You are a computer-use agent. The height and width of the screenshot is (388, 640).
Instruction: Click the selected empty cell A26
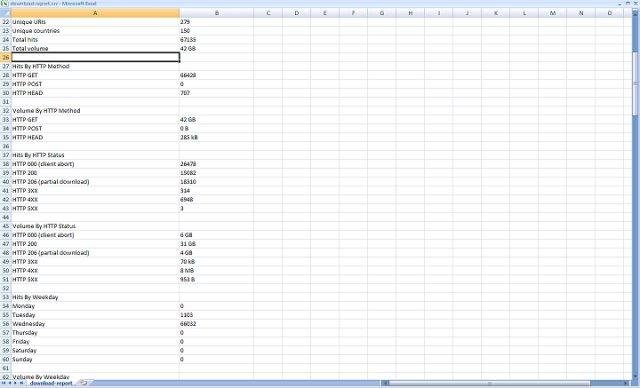(95, 57)
